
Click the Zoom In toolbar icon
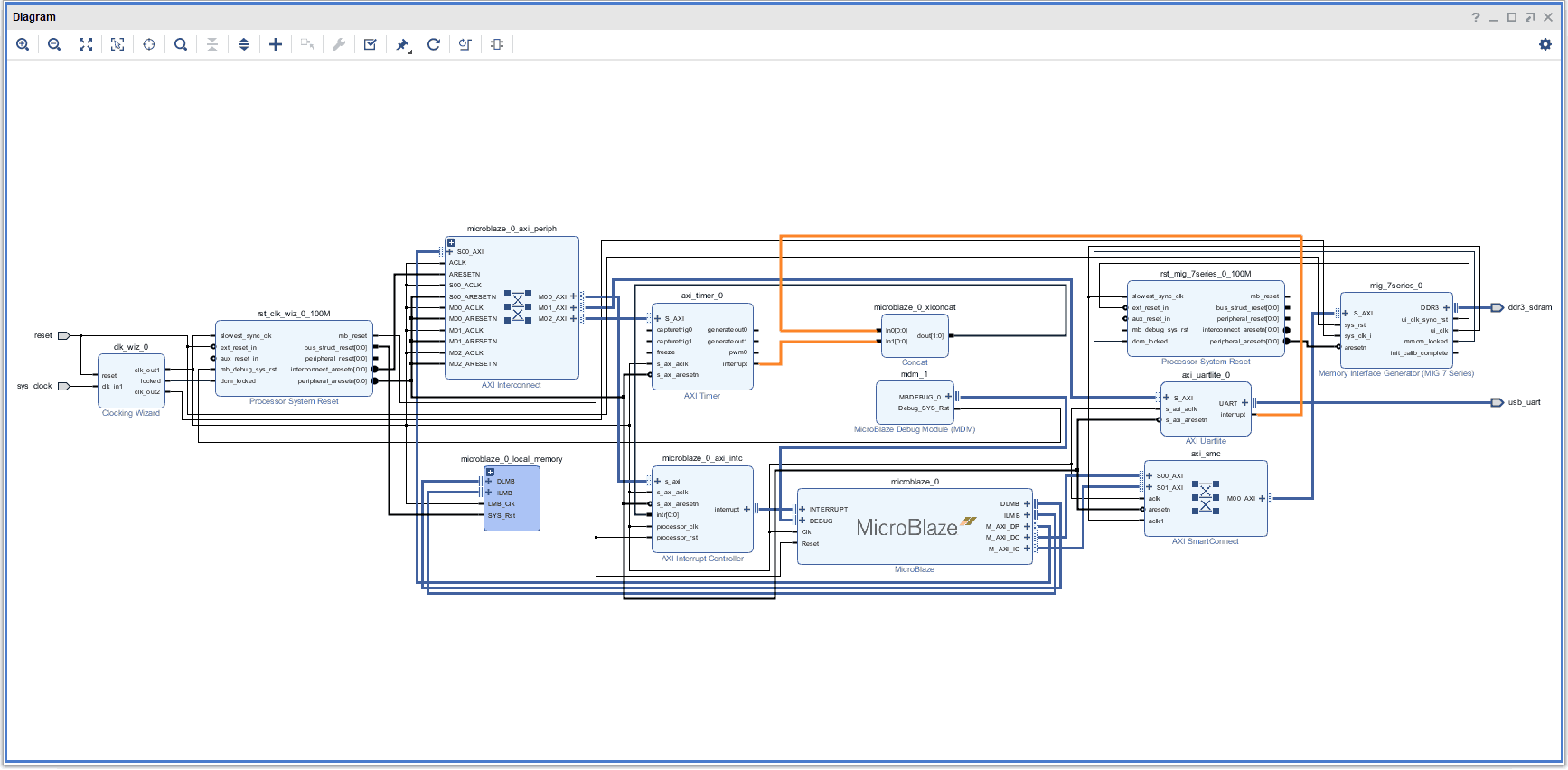tap(23, 44)
